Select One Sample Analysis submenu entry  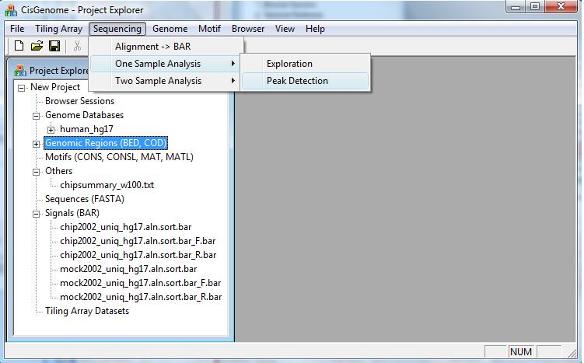[x=165, y=64]
